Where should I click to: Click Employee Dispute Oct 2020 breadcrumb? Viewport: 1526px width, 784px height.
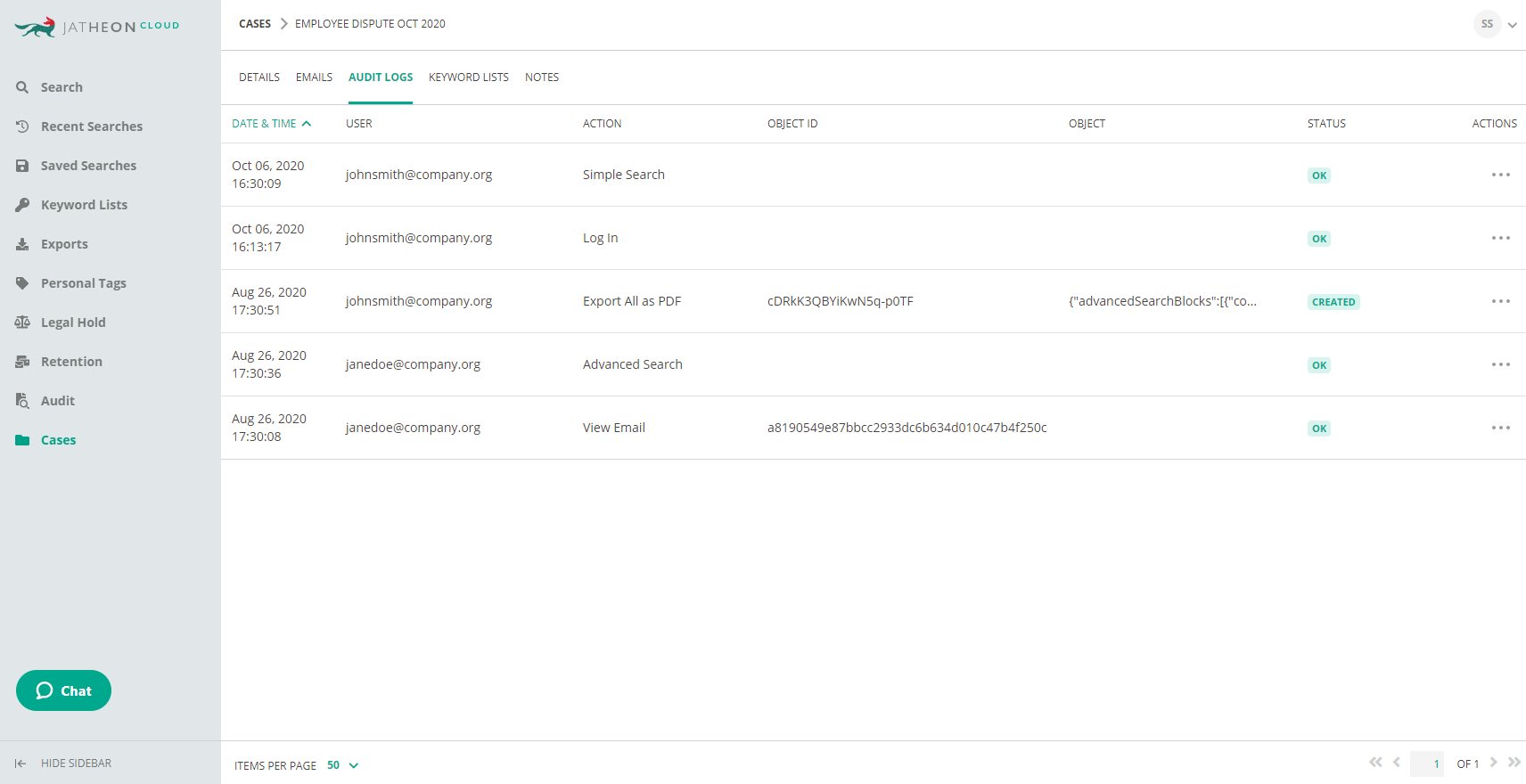pos(370,24)
